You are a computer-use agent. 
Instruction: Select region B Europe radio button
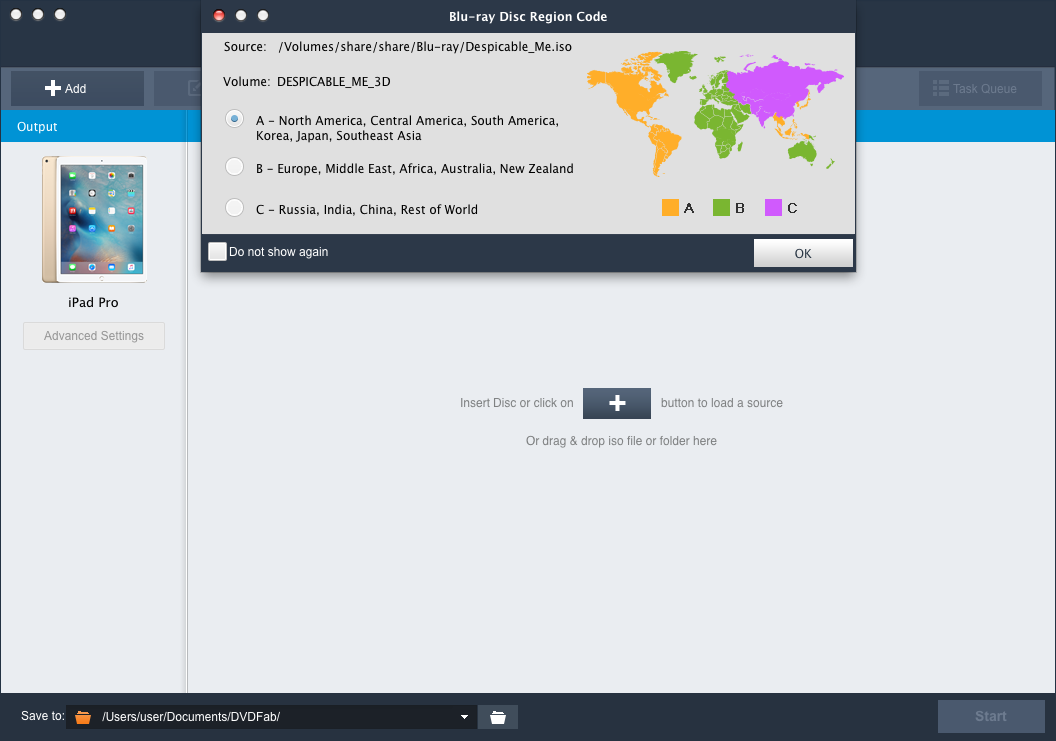pos(234,166)
